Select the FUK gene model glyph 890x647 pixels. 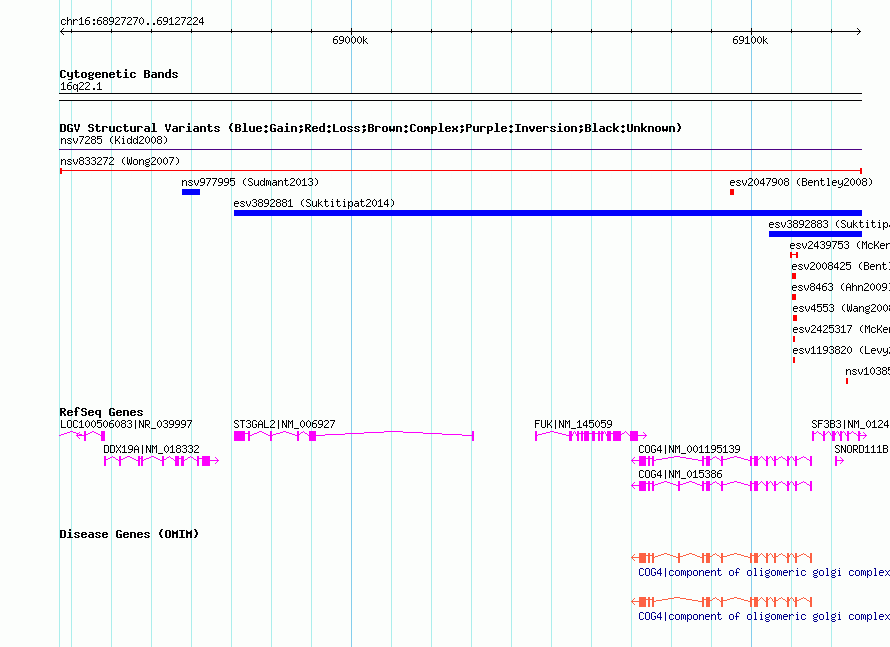[591, 435]
